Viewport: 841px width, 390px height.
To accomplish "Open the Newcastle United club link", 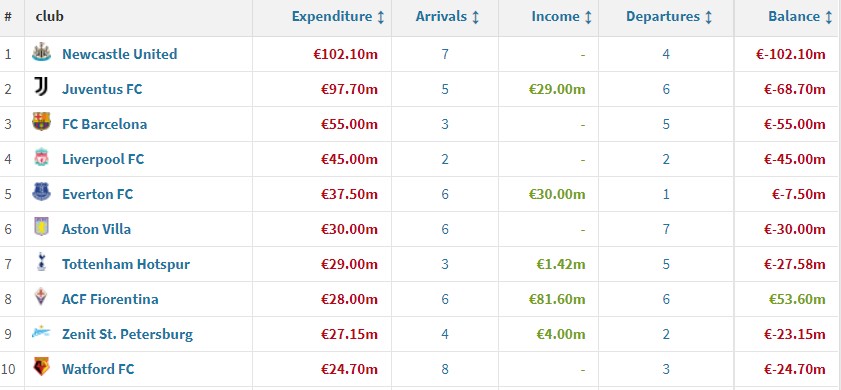I will [120, 54].
